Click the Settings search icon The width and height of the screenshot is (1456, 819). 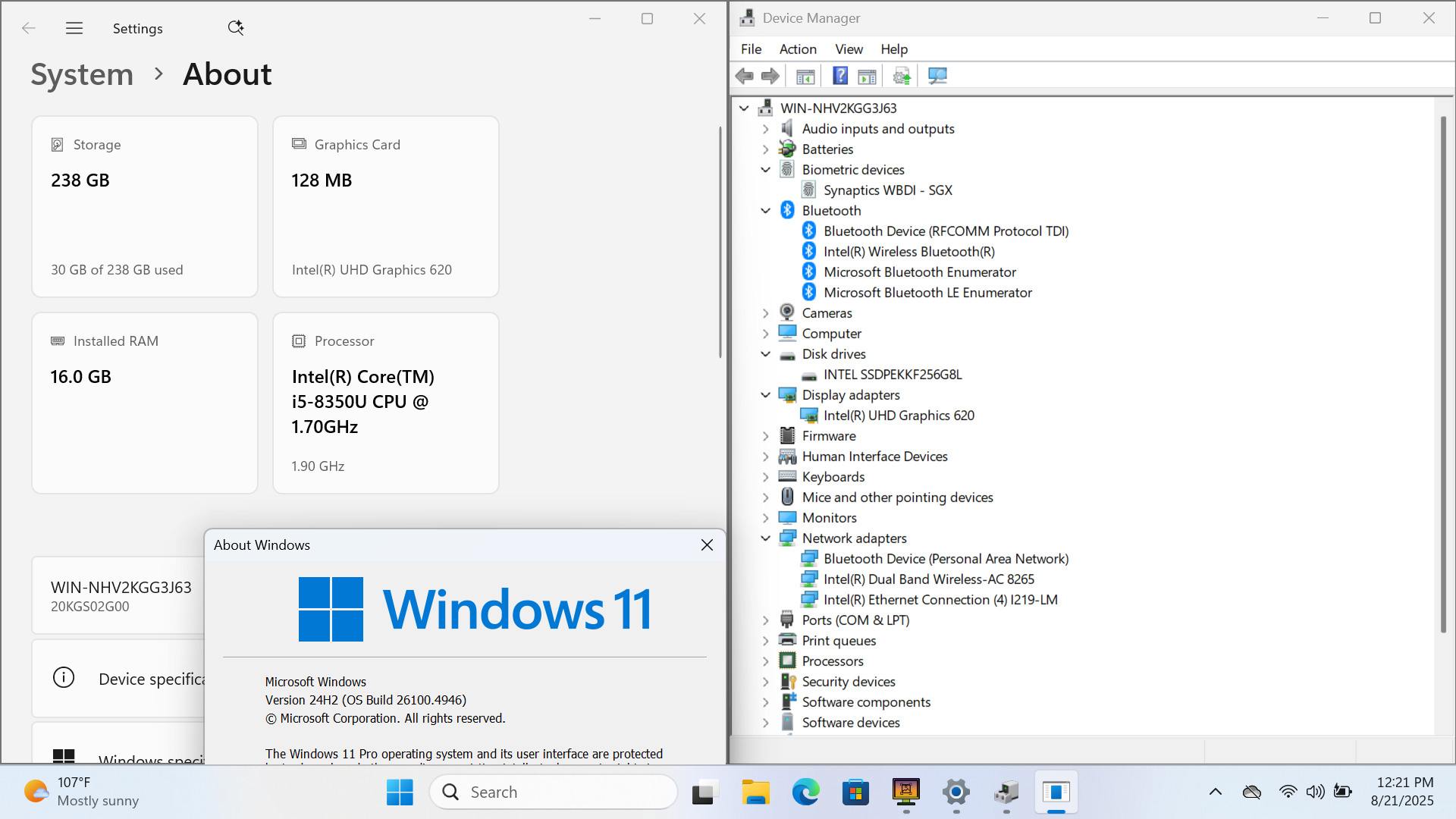point(236,28)
